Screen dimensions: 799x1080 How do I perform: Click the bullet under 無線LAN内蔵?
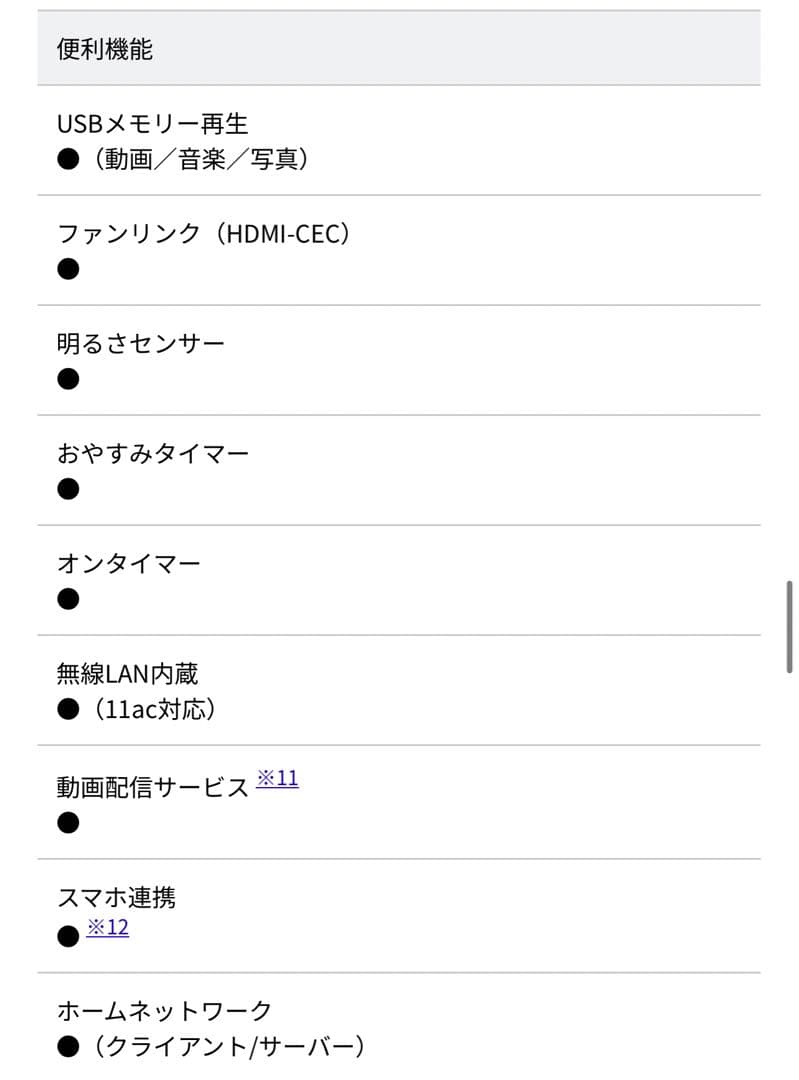(68, 709)
